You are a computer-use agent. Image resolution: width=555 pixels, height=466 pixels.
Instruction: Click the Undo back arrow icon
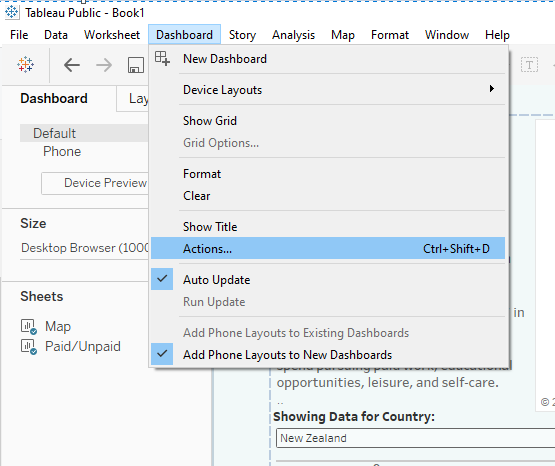tap(71, 65)
